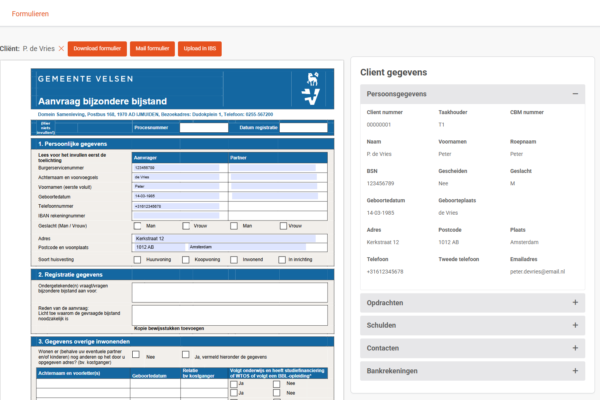Check Ja, vermeld hieronder de gegevens checkbox
Image resolution: width=600 pixels, height=400 pixels.
coord(186,354)
